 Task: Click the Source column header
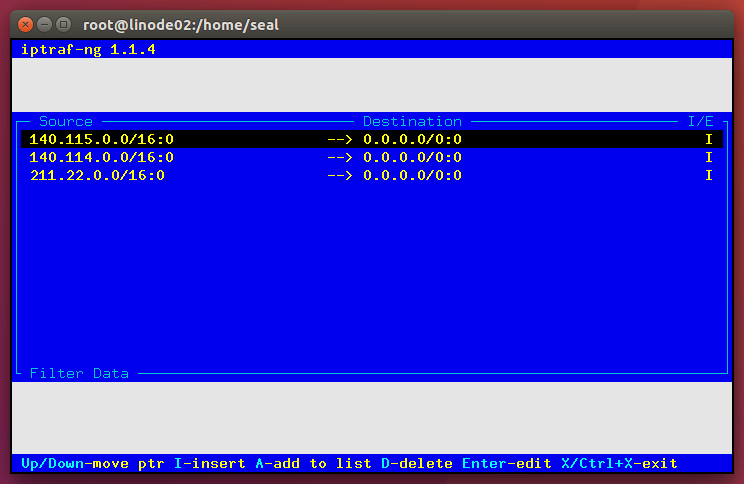[66, 121]
